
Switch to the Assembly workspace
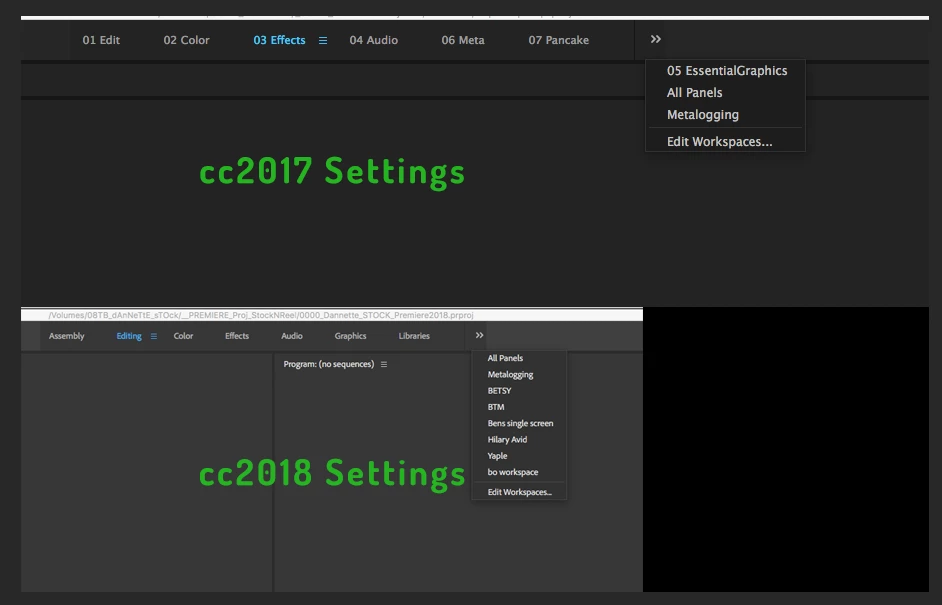[67, 336]
